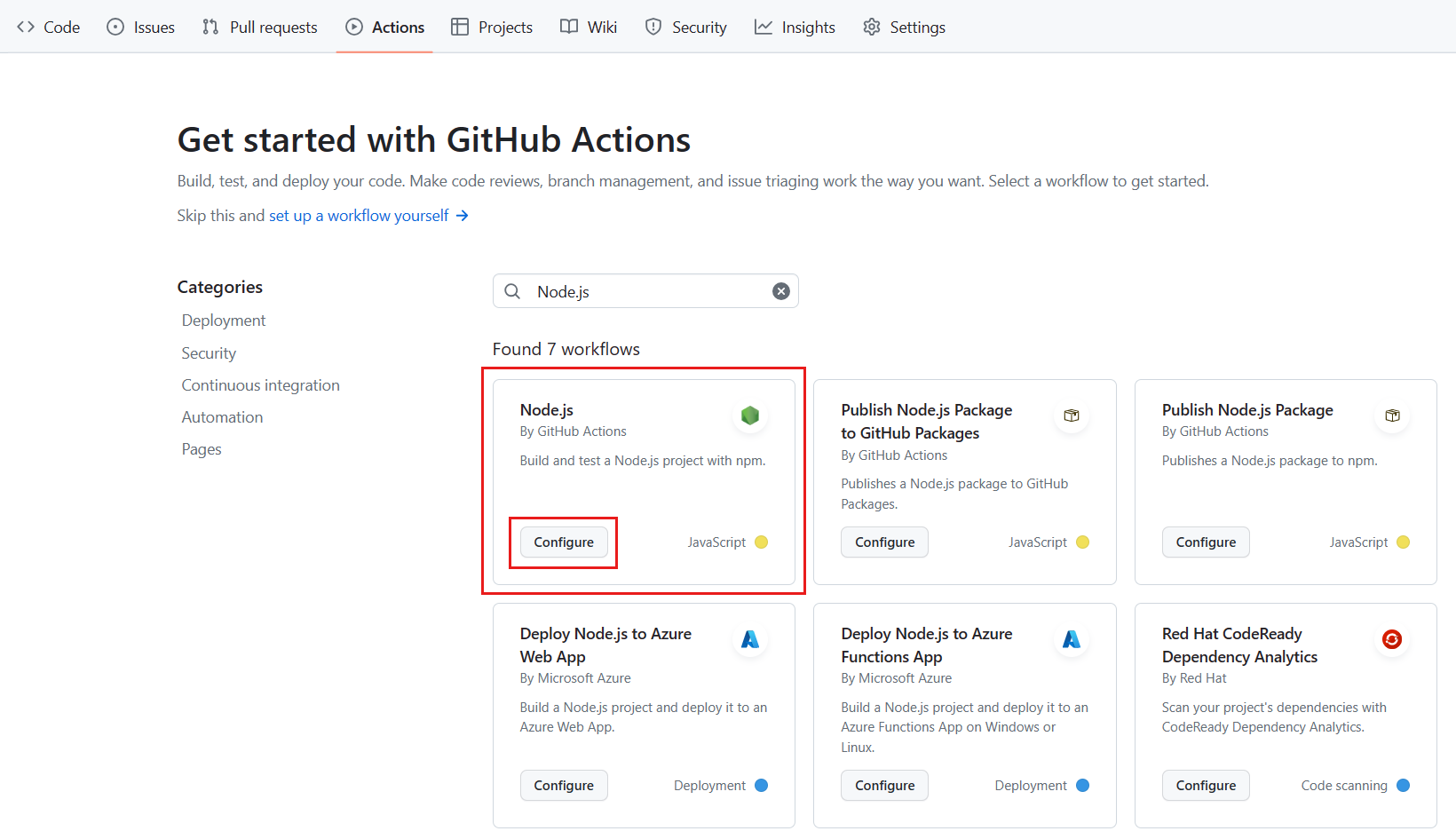Viewport: 1456px width, 839px height.
Task: Click the search magnifier icon in the workflow search box
Action: (x=512, y=290)
